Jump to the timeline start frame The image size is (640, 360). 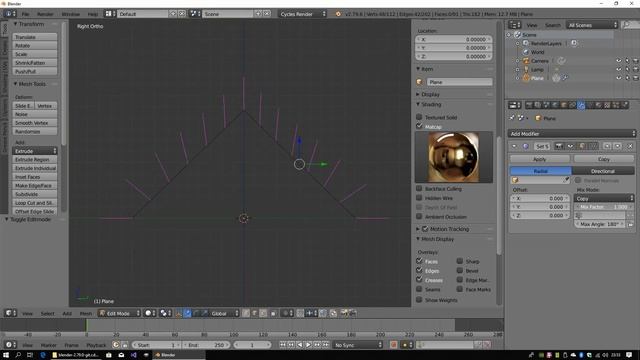282,345
